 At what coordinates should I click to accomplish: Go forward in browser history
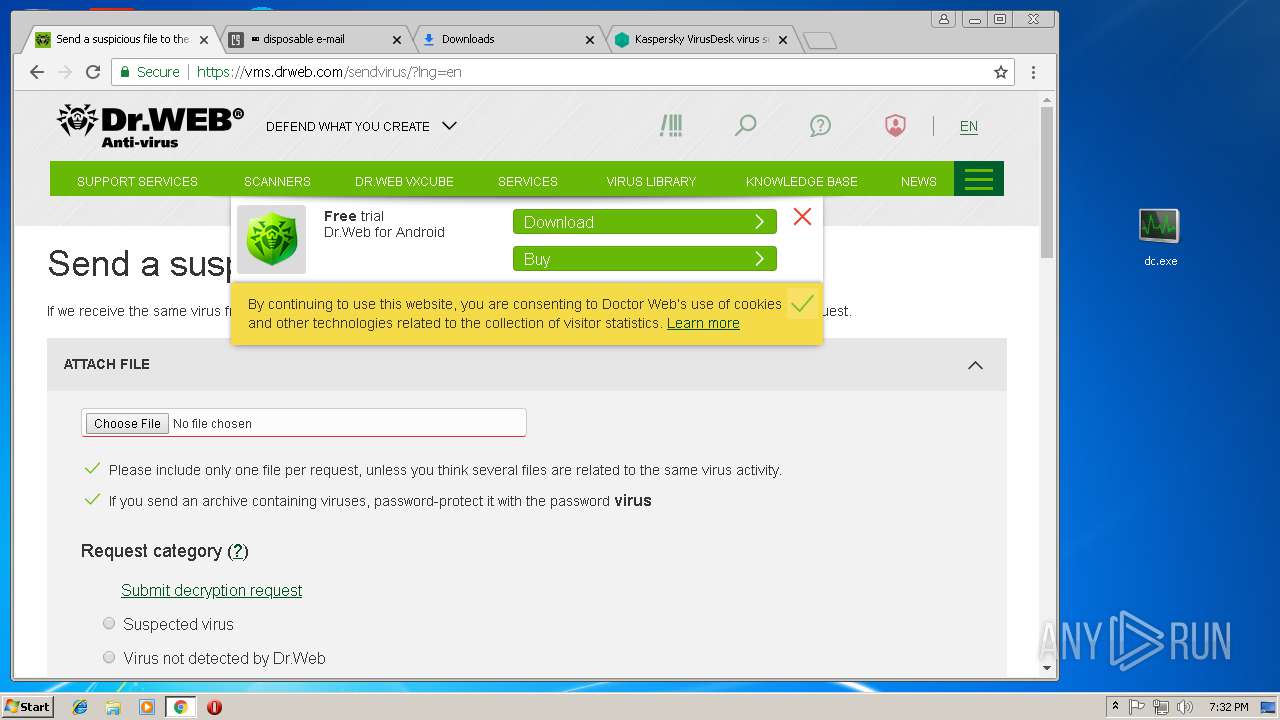65,72
